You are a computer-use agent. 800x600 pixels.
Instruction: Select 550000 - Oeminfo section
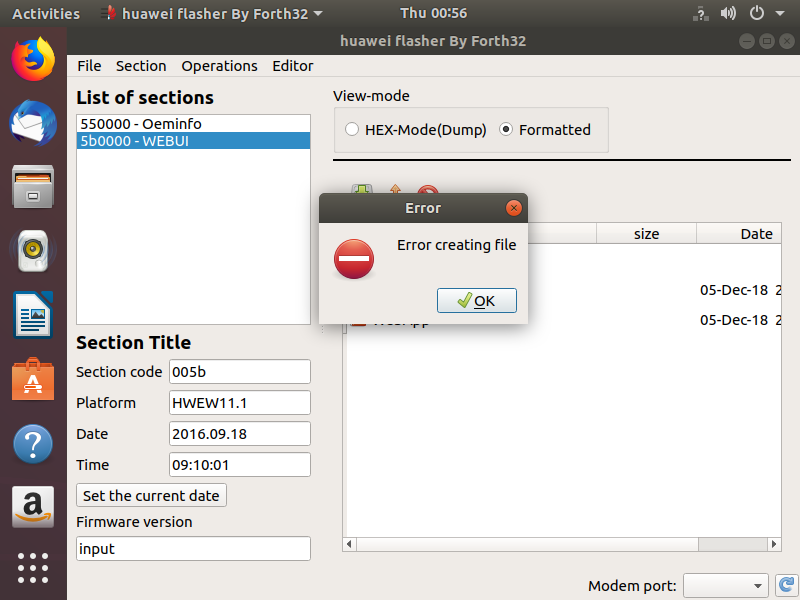tap(193, 123)
